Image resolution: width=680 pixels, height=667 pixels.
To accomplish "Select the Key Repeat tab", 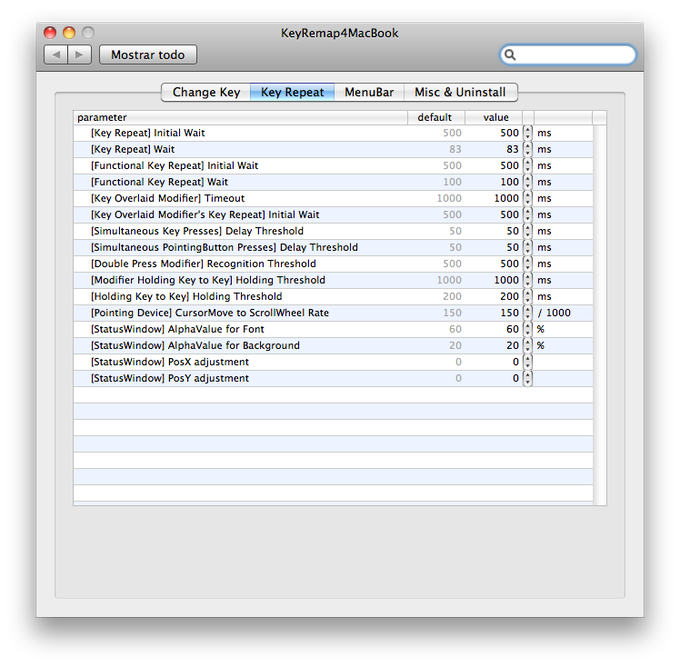I will coord(292,92).
